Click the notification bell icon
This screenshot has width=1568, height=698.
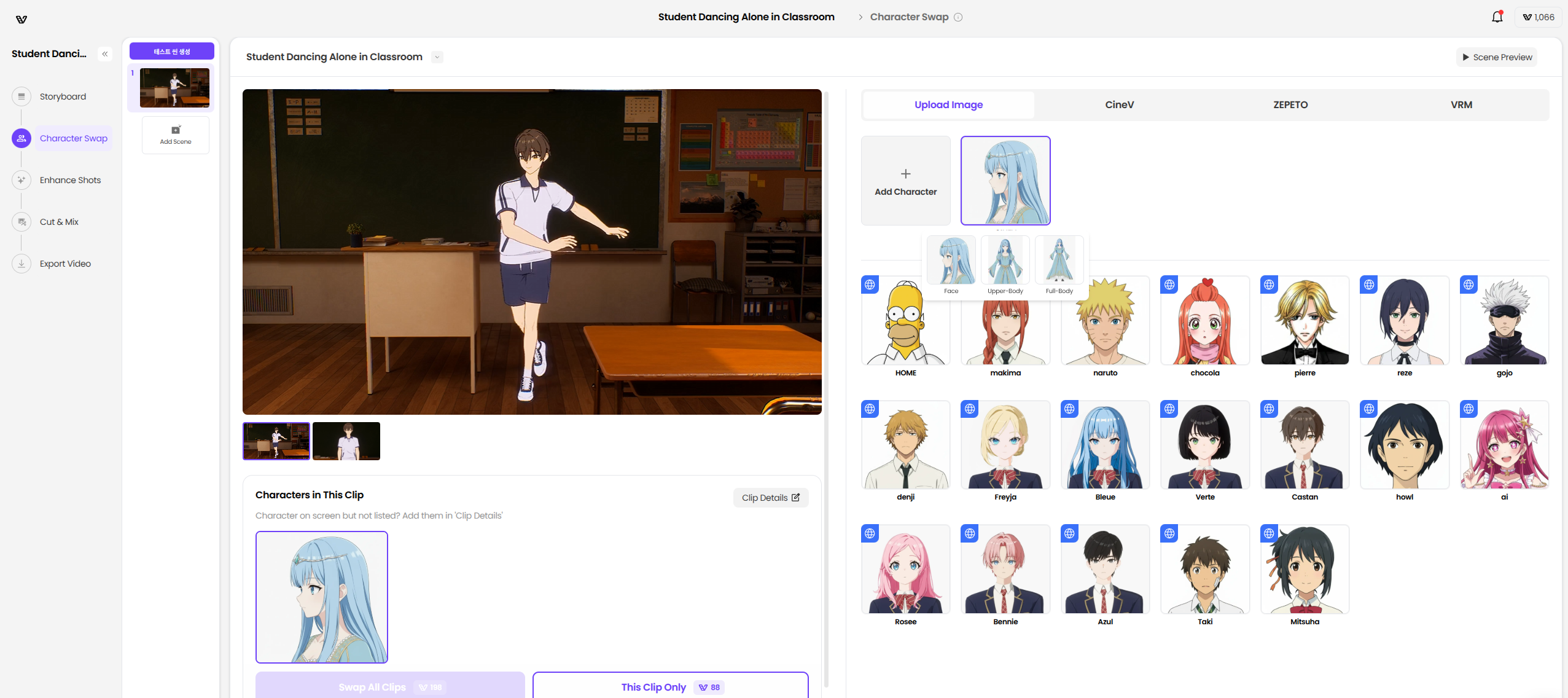click(1497, 17)
